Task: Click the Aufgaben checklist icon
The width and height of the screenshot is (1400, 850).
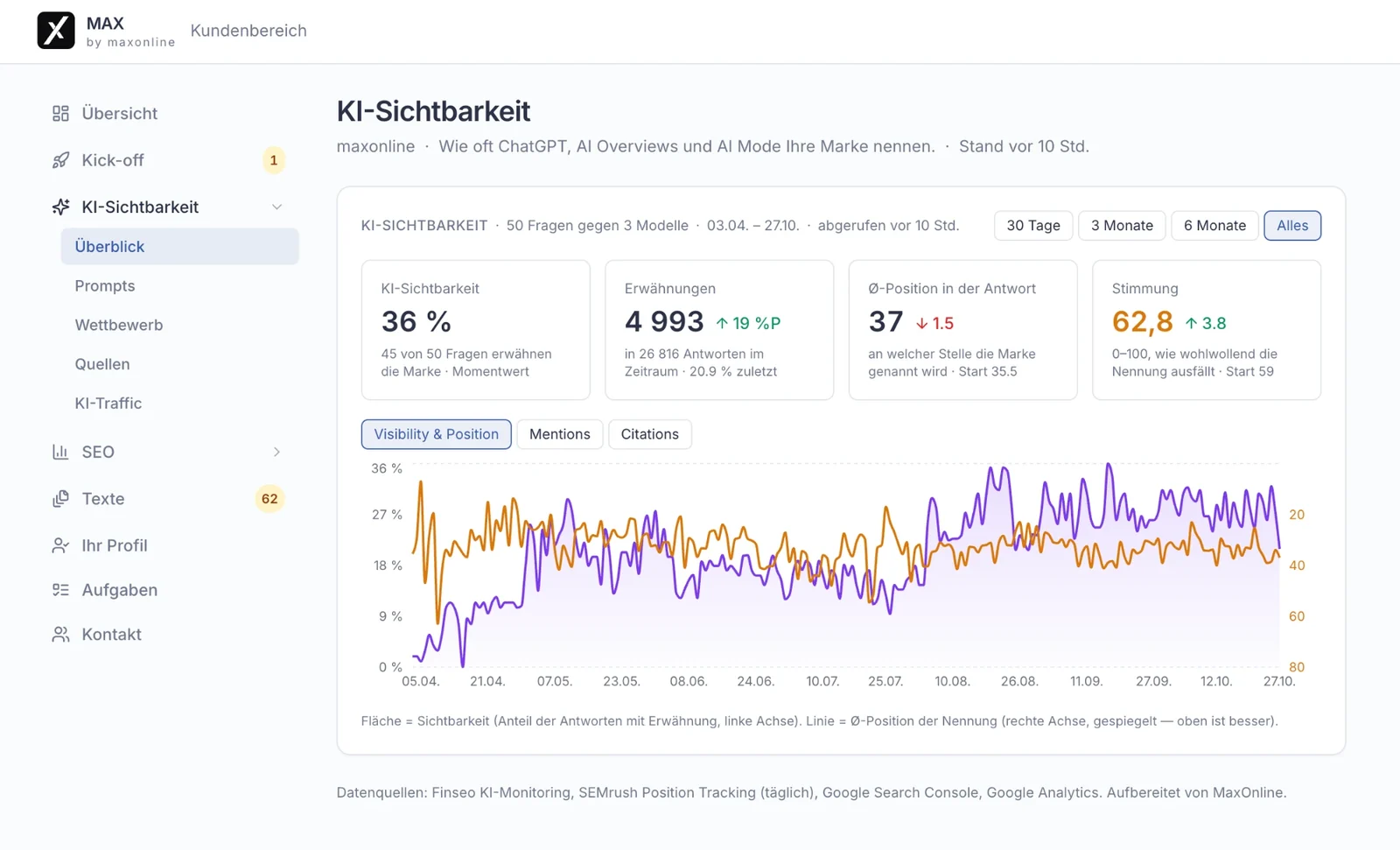Action: pos(60,590)
